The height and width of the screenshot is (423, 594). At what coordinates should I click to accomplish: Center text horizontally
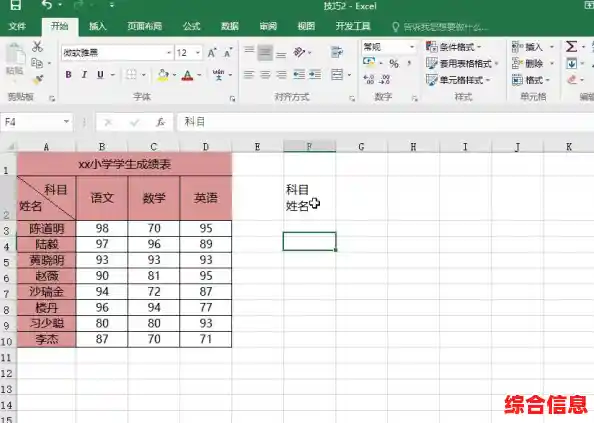click(x=265, y=75)
